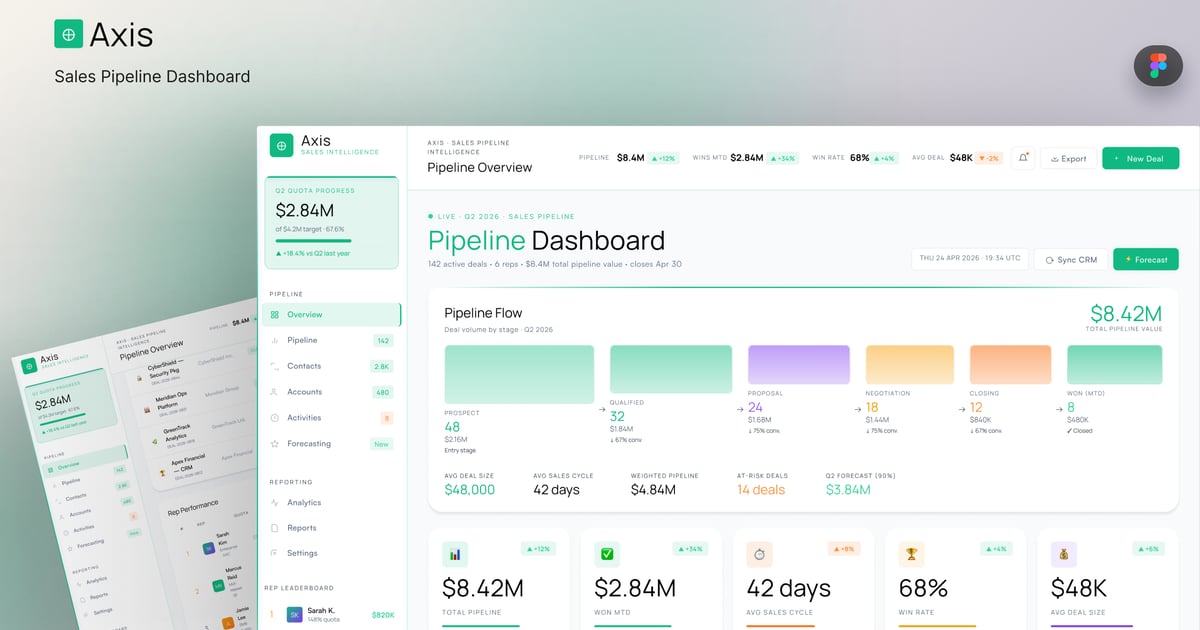
Task: Open Overview in the front sidebar
Action: (331, 315)
